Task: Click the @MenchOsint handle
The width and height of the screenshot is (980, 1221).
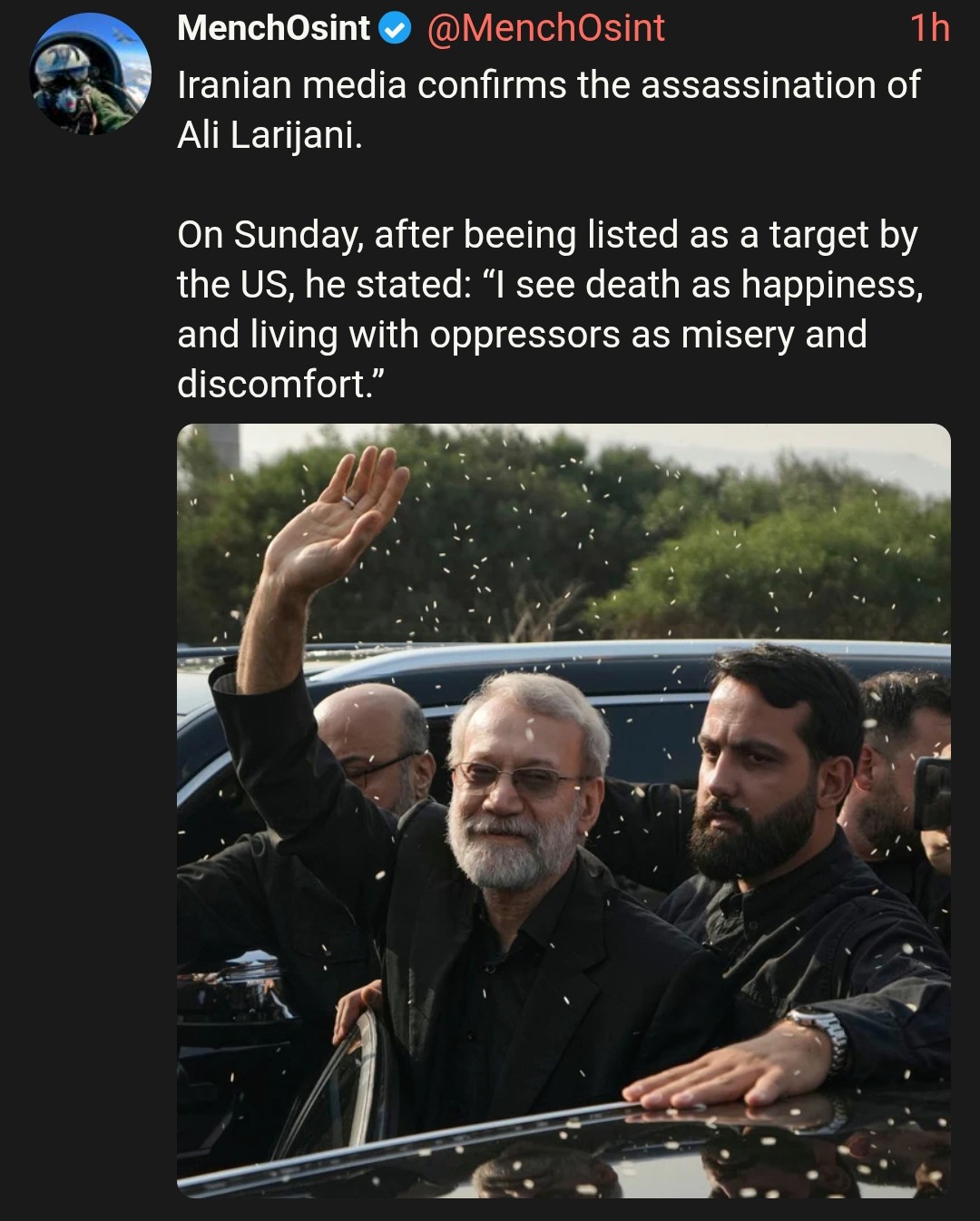Action: point(545,29)
